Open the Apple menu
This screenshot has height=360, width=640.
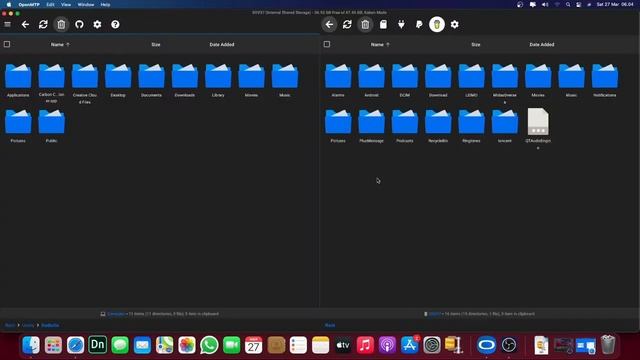[9, 4]
